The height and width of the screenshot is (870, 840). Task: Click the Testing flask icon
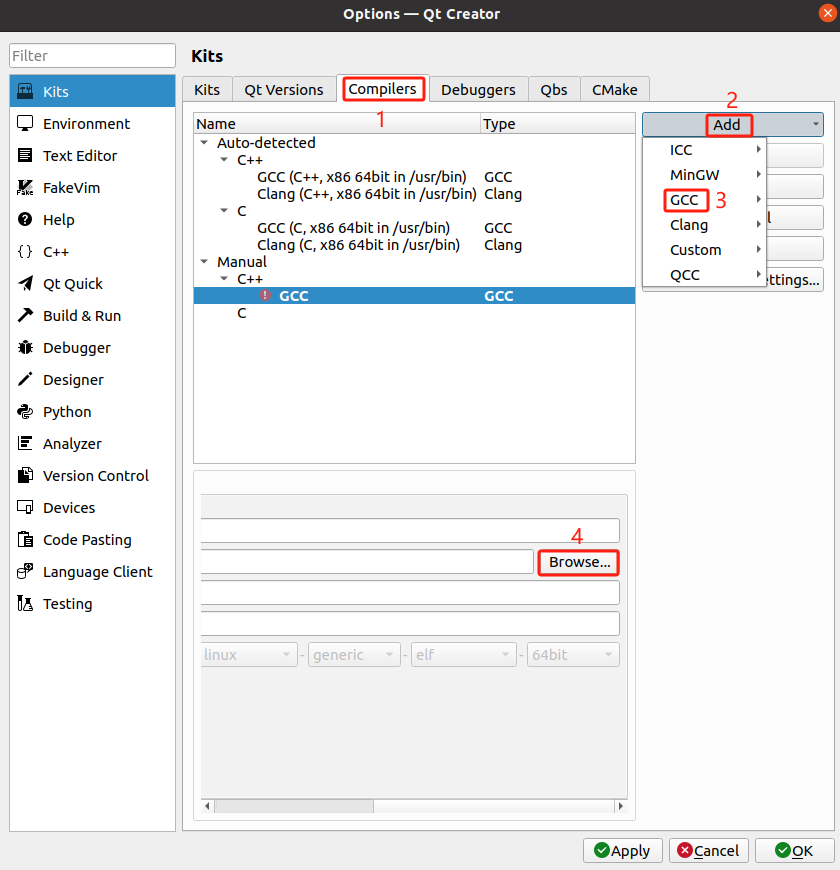(x=25, y=604)
